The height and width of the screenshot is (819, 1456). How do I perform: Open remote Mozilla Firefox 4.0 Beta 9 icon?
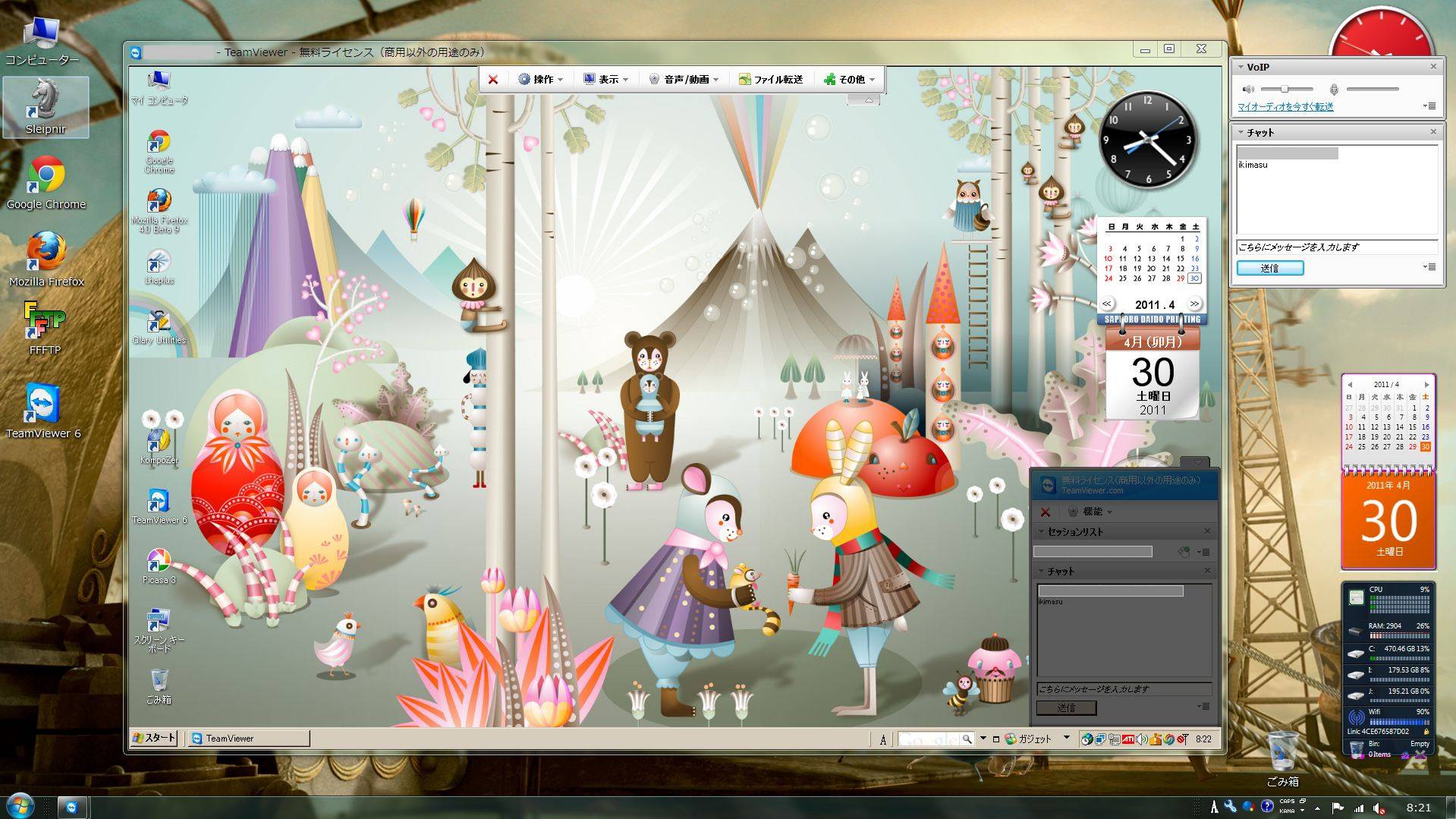pyautogui.click(x=159, y=211)
